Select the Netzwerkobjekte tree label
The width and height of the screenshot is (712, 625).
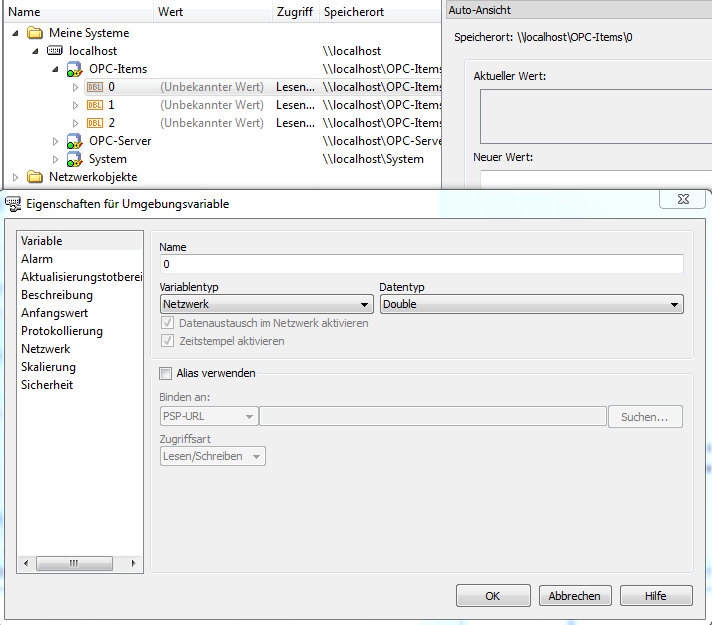coord(93,177)
